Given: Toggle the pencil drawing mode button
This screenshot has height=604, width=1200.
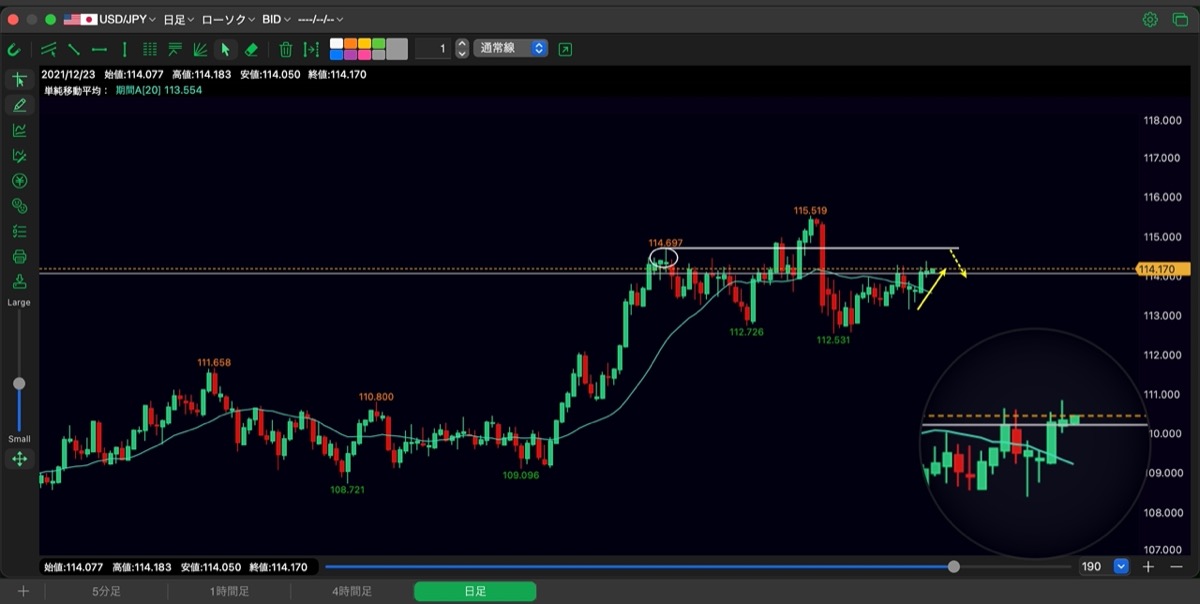Looking at the screenshot, I should tap(19, 105).
